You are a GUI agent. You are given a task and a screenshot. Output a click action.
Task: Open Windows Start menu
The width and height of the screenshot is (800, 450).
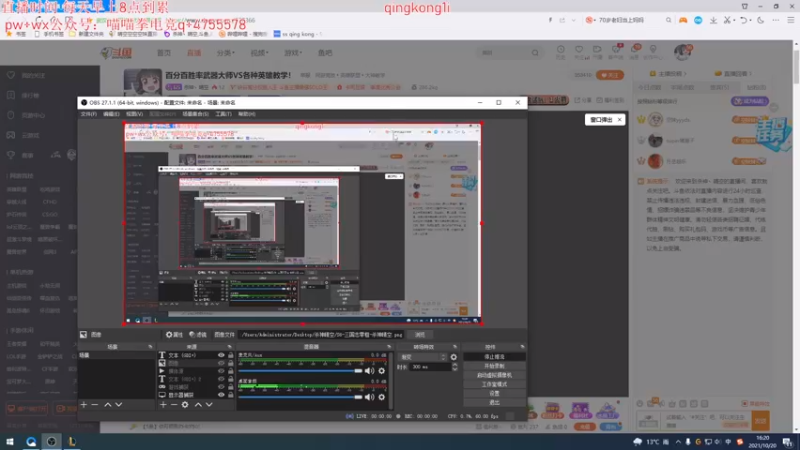pos(10,441)
